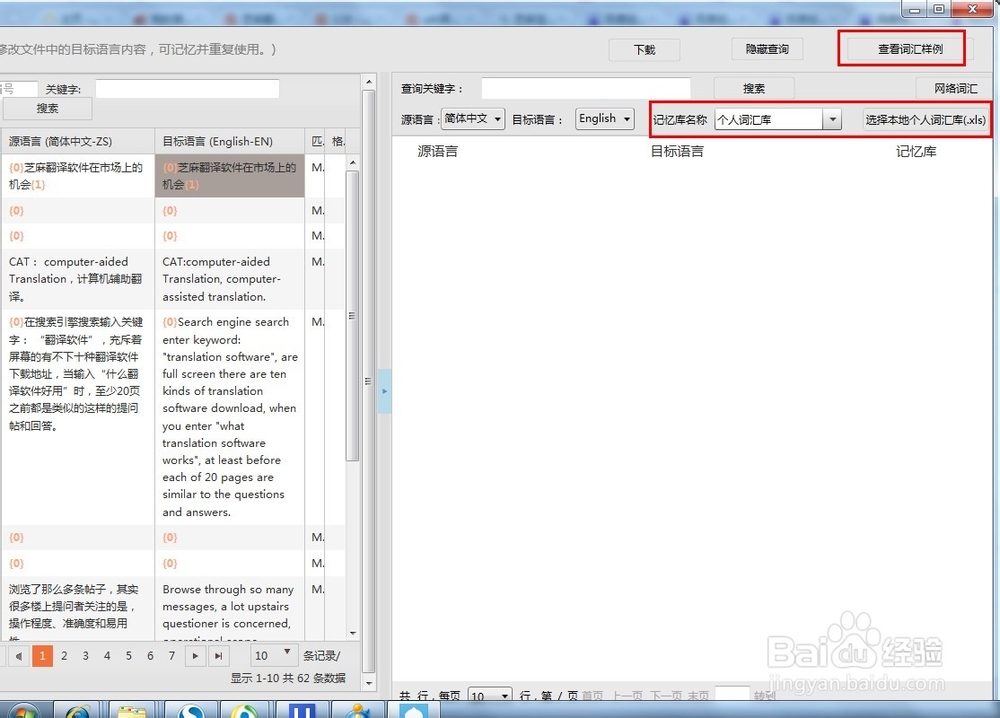Open the messenger figure taskbar icon
Viewport: 1000px width, 718px height.
coord(357,710)
